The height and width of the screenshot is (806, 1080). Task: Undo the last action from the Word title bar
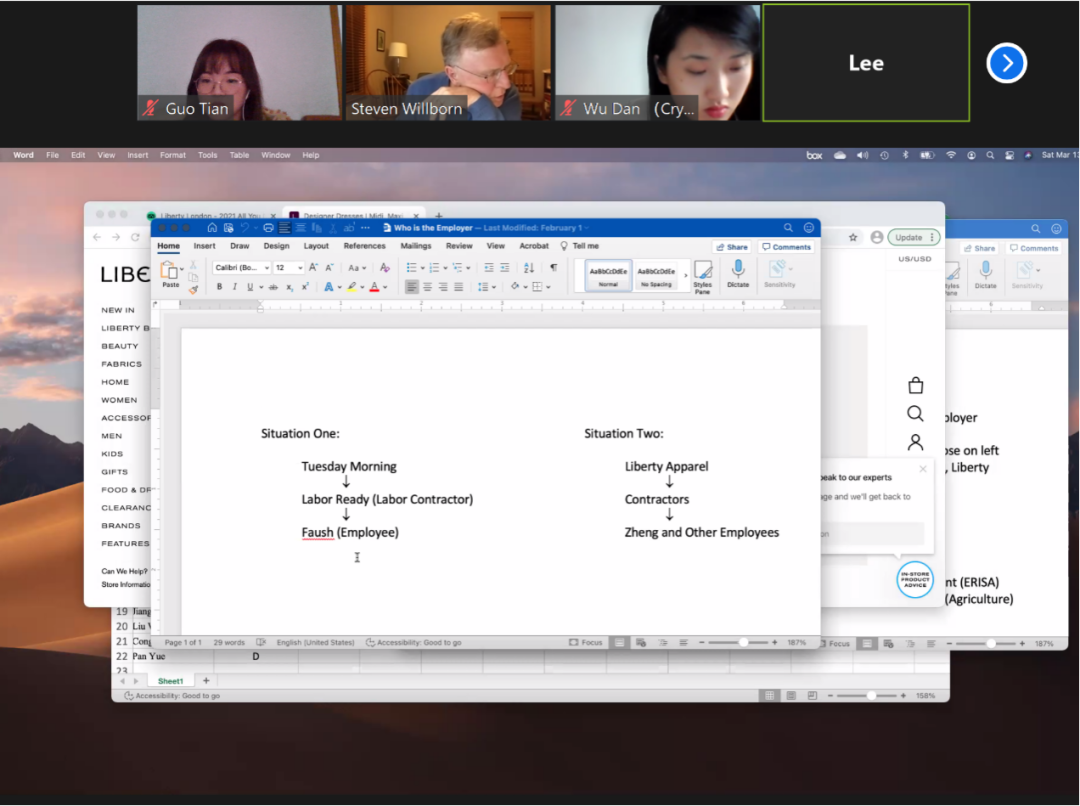(x=245, y=228)
